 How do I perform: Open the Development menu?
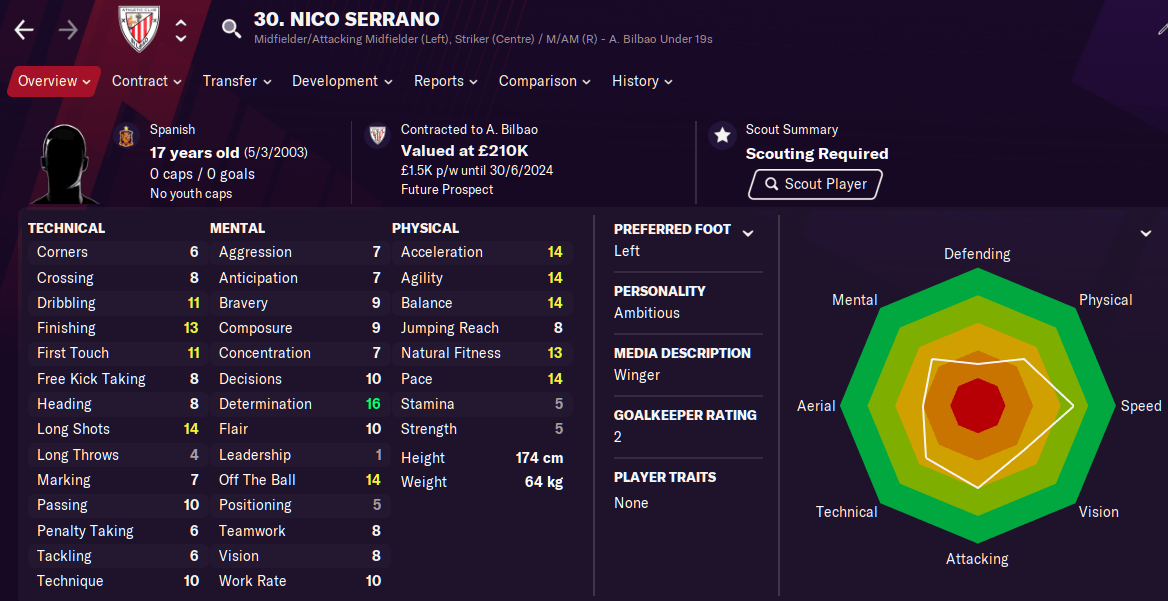point(343,81)
